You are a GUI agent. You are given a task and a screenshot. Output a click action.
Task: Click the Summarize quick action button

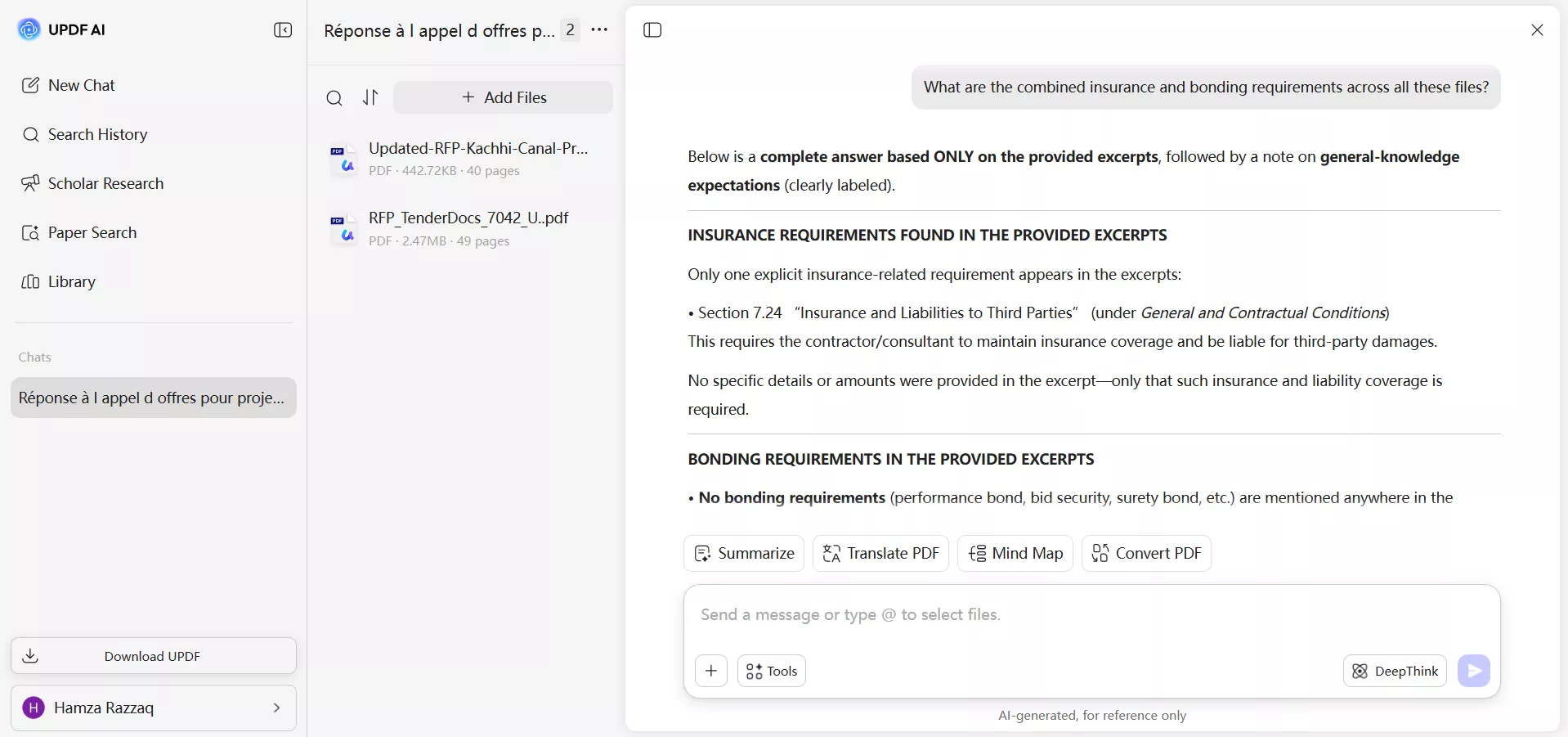(744, 553)
